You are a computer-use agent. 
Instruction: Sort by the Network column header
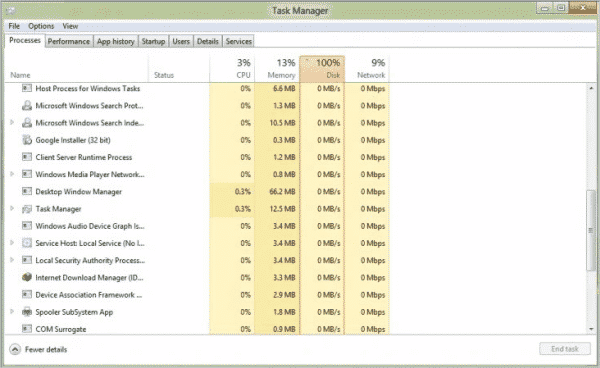coord(367,69)
